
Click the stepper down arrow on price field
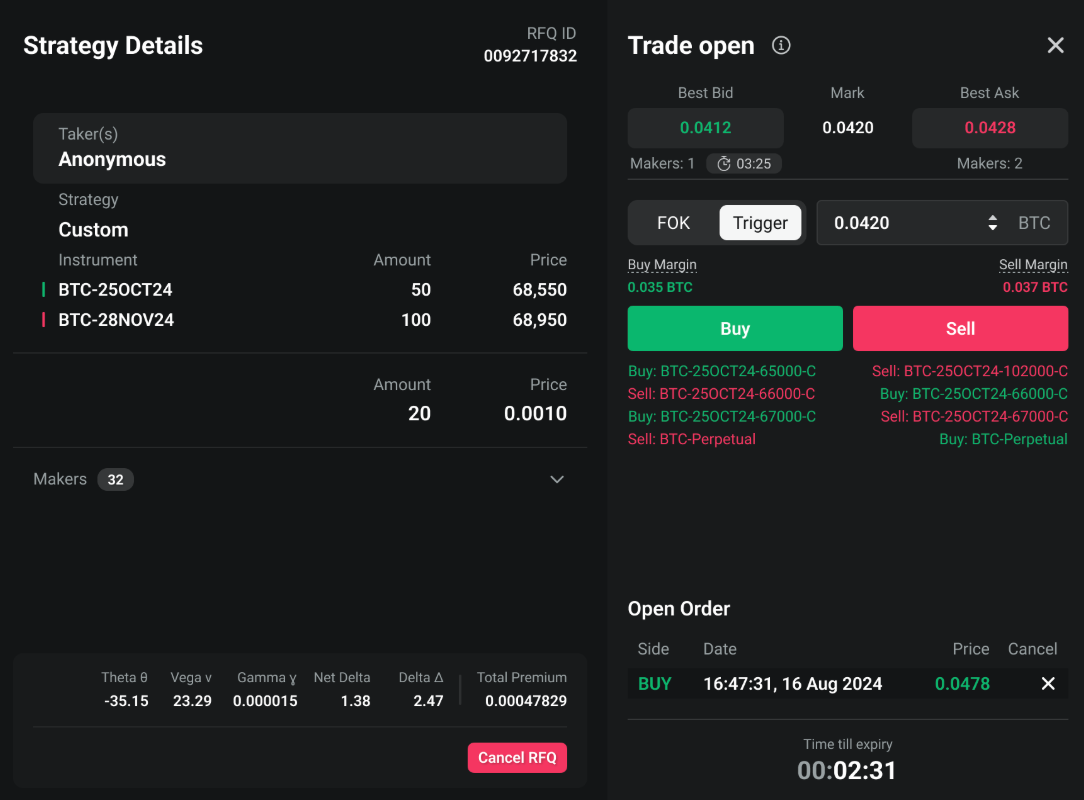pyautogui.click(x=992, y=228)
